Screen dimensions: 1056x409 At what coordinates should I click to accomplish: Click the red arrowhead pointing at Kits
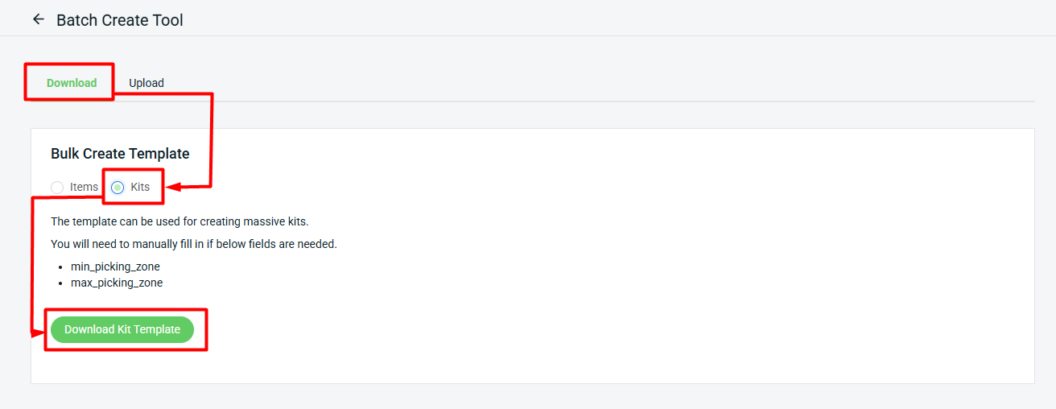point(171,187)
